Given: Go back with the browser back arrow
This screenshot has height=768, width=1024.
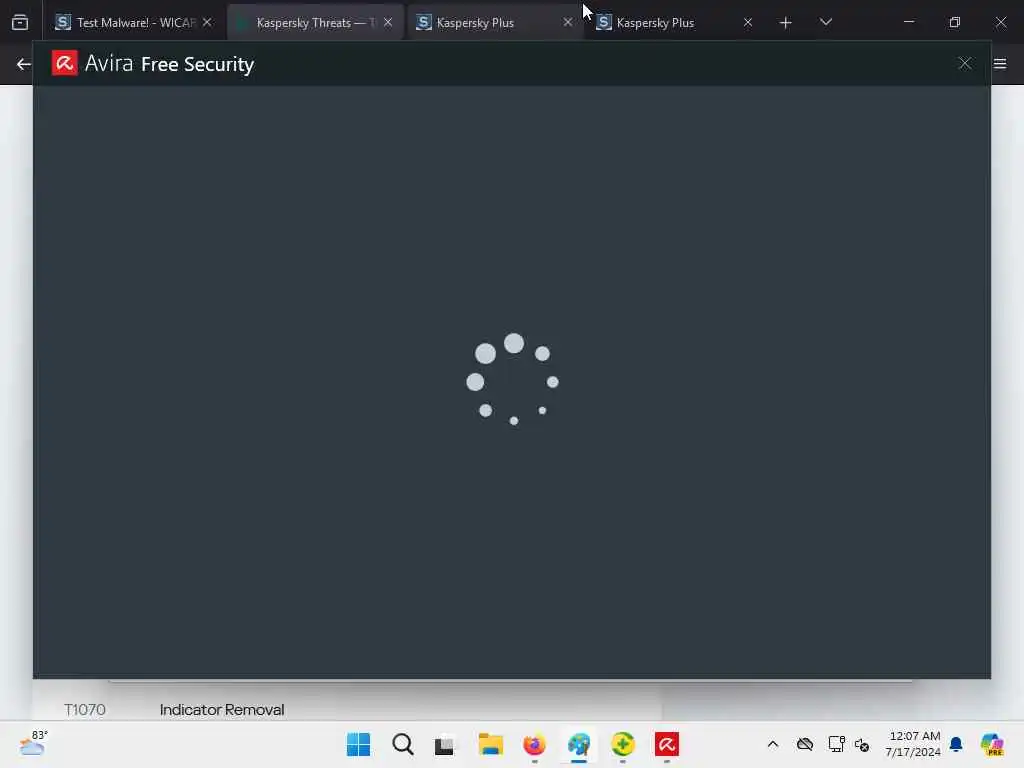Looking at the screenshot, I should point(24,64).
